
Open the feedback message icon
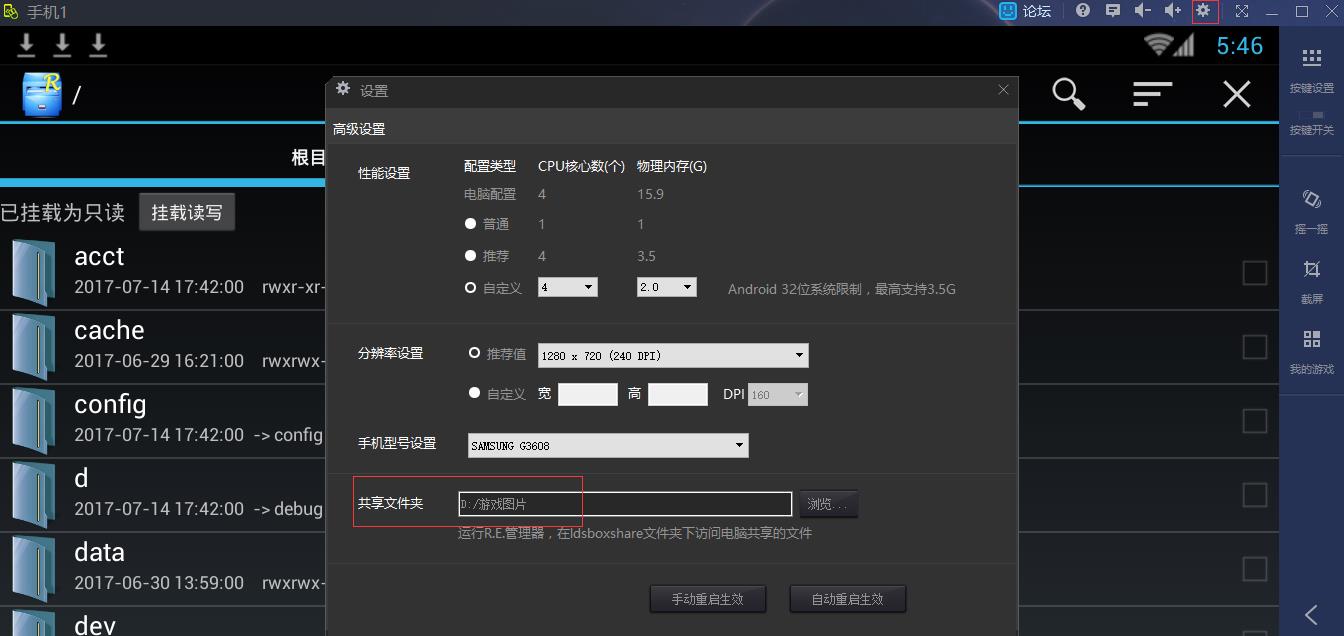[x=1112, y=11]
